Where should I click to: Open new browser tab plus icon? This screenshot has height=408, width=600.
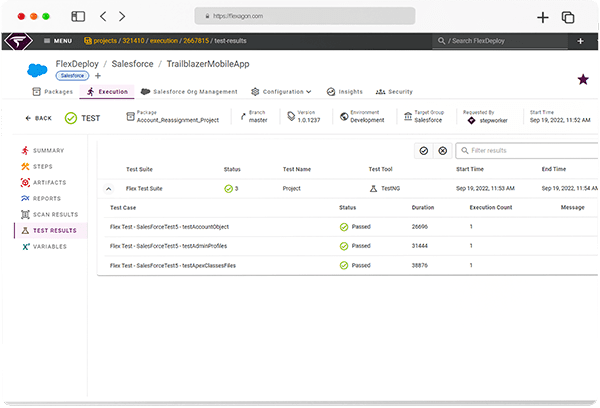(x=542, y=17)
